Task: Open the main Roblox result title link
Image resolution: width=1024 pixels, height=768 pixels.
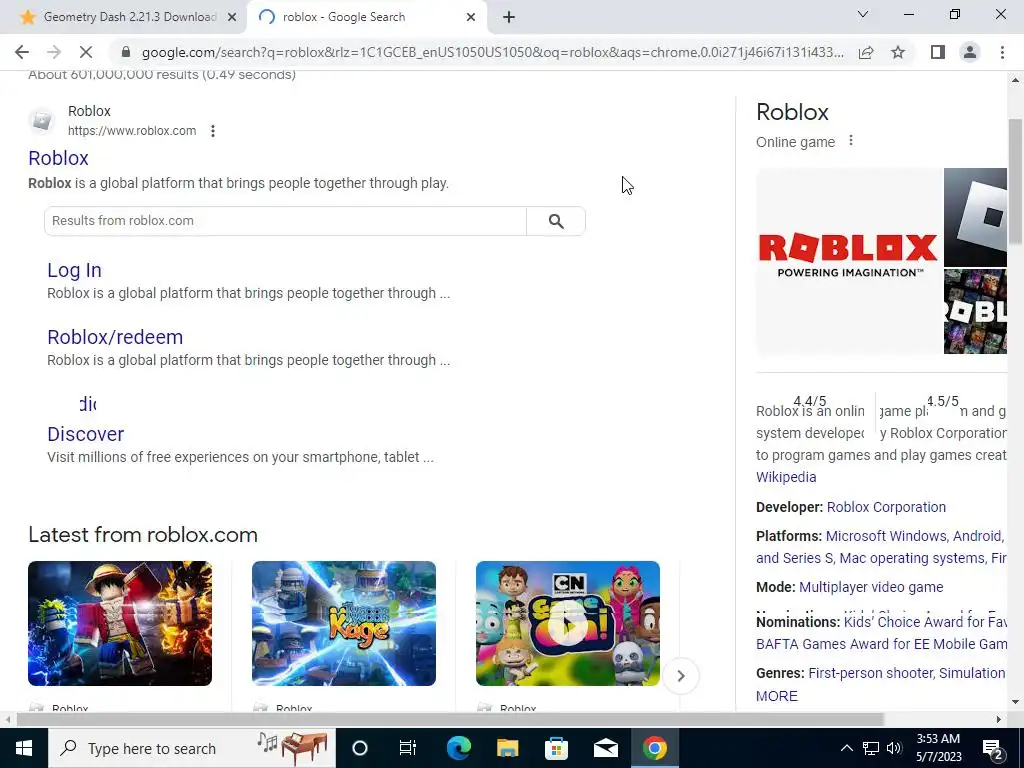Action: [58, 158]
